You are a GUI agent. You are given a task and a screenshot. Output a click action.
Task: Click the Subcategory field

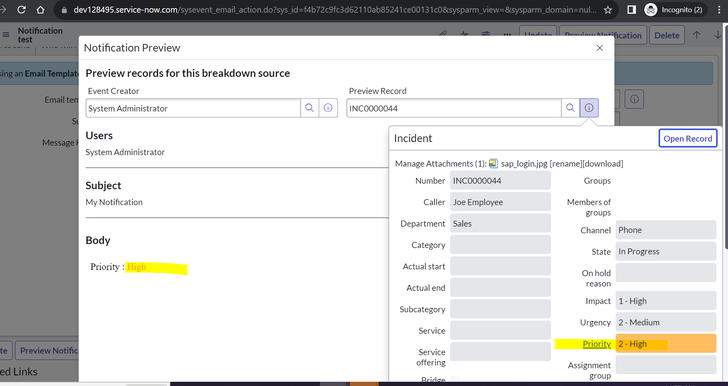click(500, 309)
